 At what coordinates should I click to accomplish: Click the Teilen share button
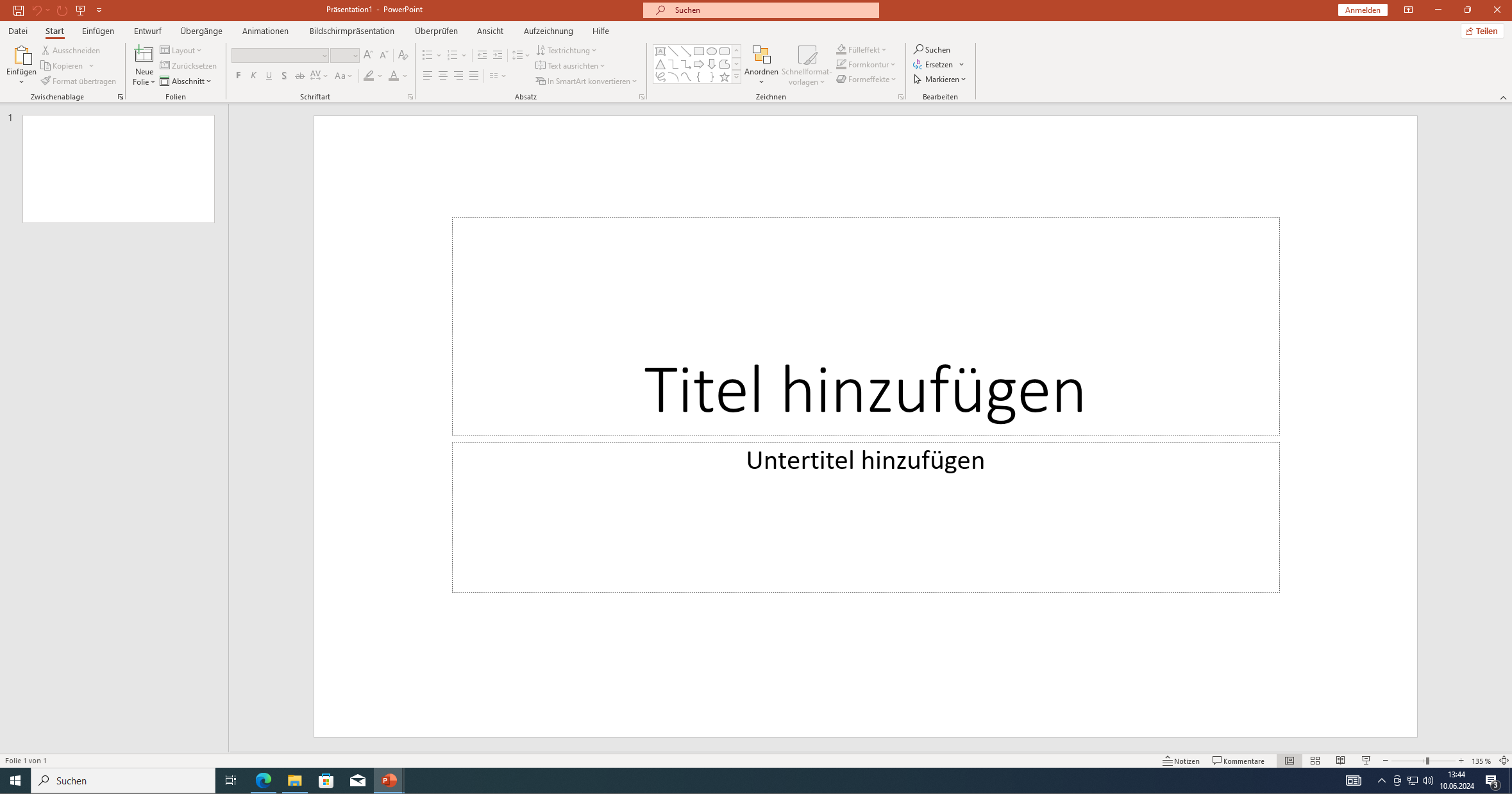coord(1483,31)
